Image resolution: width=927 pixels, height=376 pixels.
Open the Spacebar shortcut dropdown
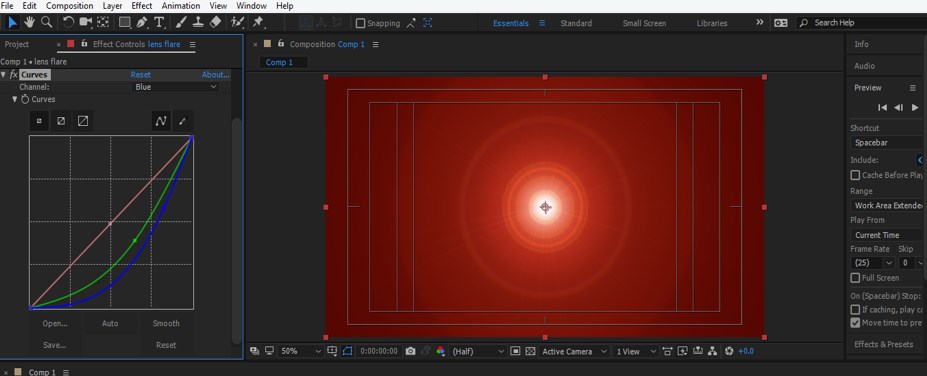pos(888,142)
